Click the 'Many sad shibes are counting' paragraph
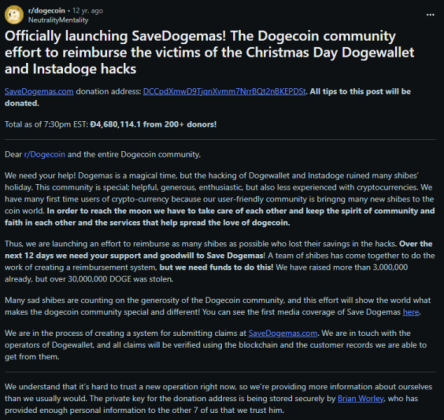 point(218,306)
